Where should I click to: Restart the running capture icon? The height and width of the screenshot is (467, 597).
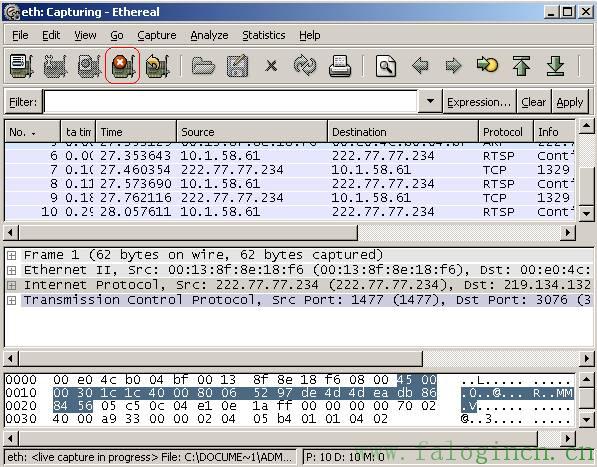pos(157,65)
